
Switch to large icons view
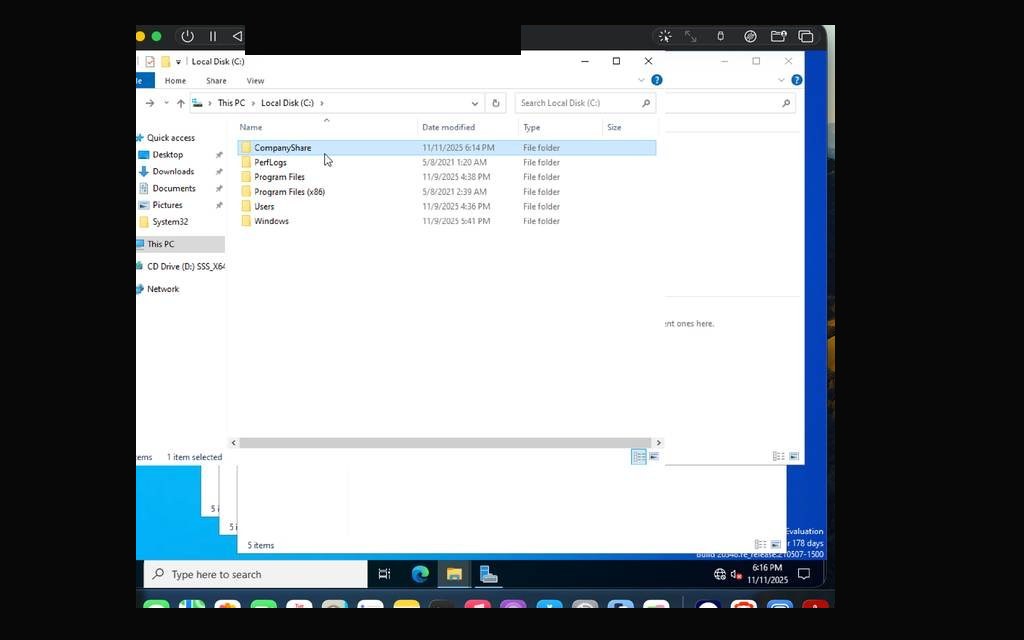pos(654,456)
